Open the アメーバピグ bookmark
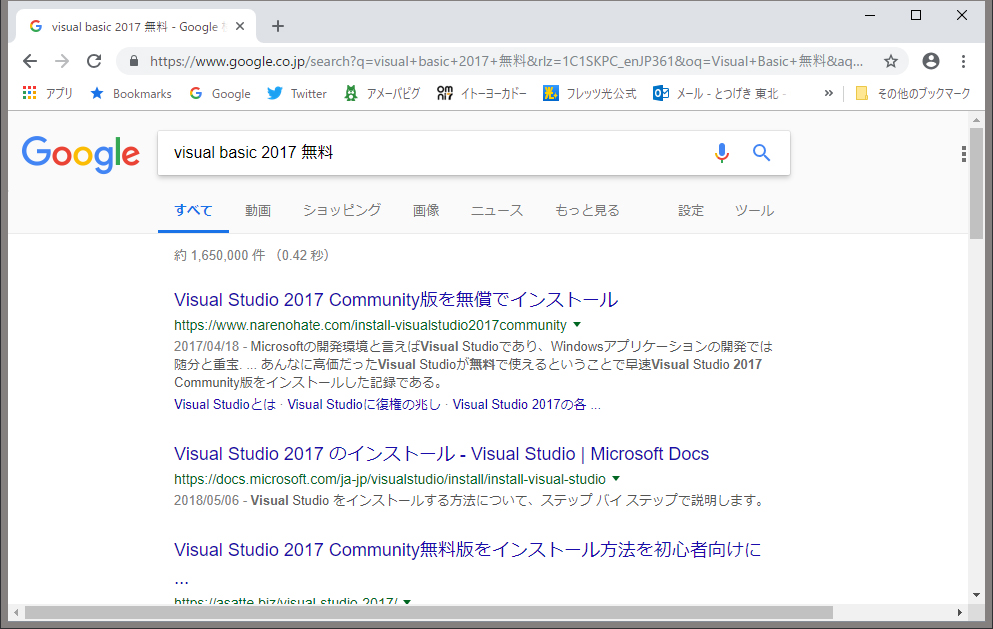Image resolution: width=993 pixels, height=629 pixels. coord(382,94)
